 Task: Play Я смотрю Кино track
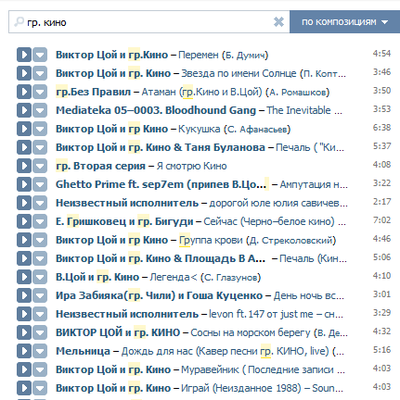24,166
